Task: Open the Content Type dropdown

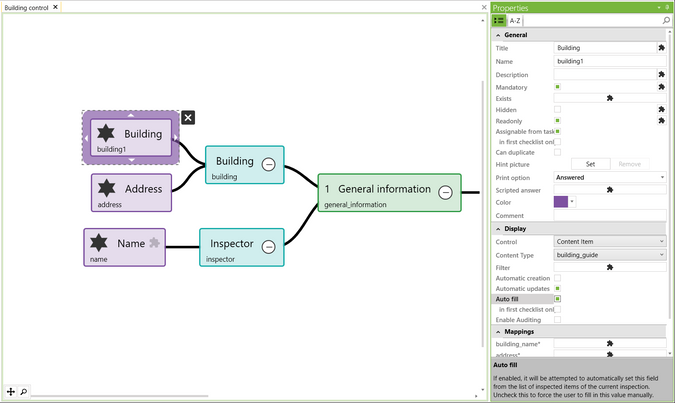Action: tap(661, 255)
